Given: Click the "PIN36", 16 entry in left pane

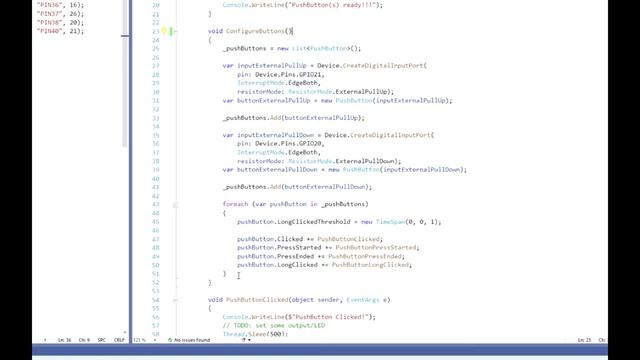Looking at the screenshot, I should [60, 5].
